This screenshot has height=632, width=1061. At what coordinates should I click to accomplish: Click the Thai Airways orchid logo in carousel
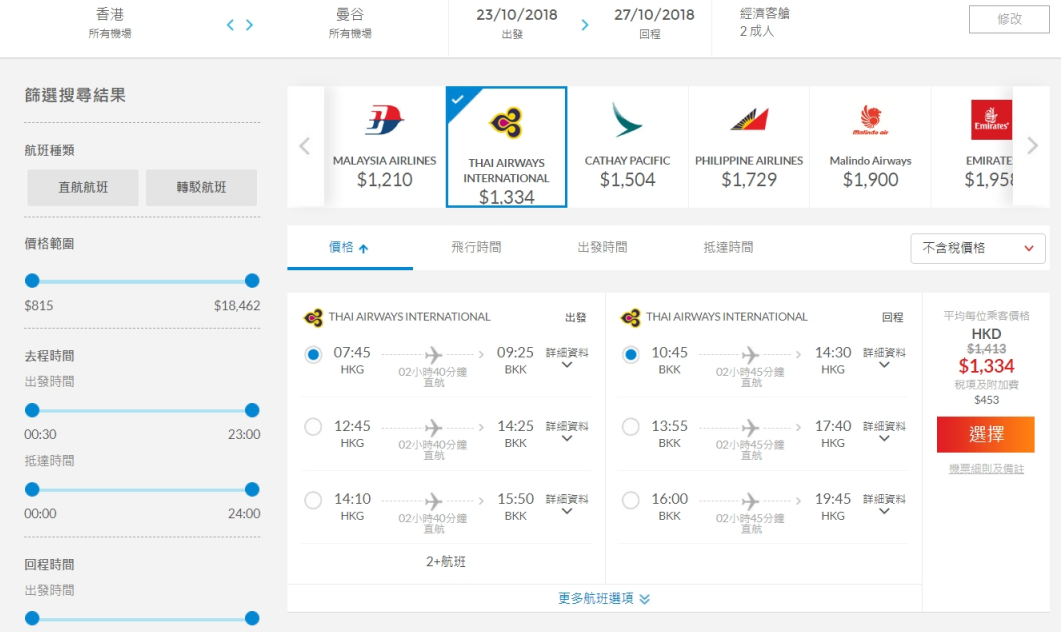[x=506, y=122]
